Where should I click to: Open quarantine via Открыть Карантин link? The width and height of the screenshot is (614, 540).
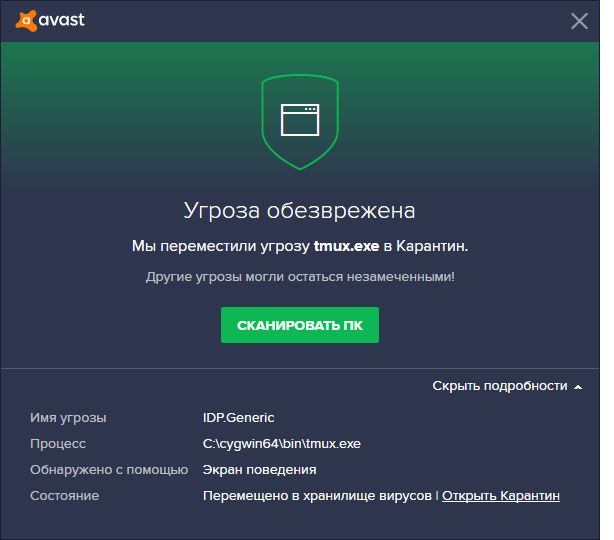501,496
